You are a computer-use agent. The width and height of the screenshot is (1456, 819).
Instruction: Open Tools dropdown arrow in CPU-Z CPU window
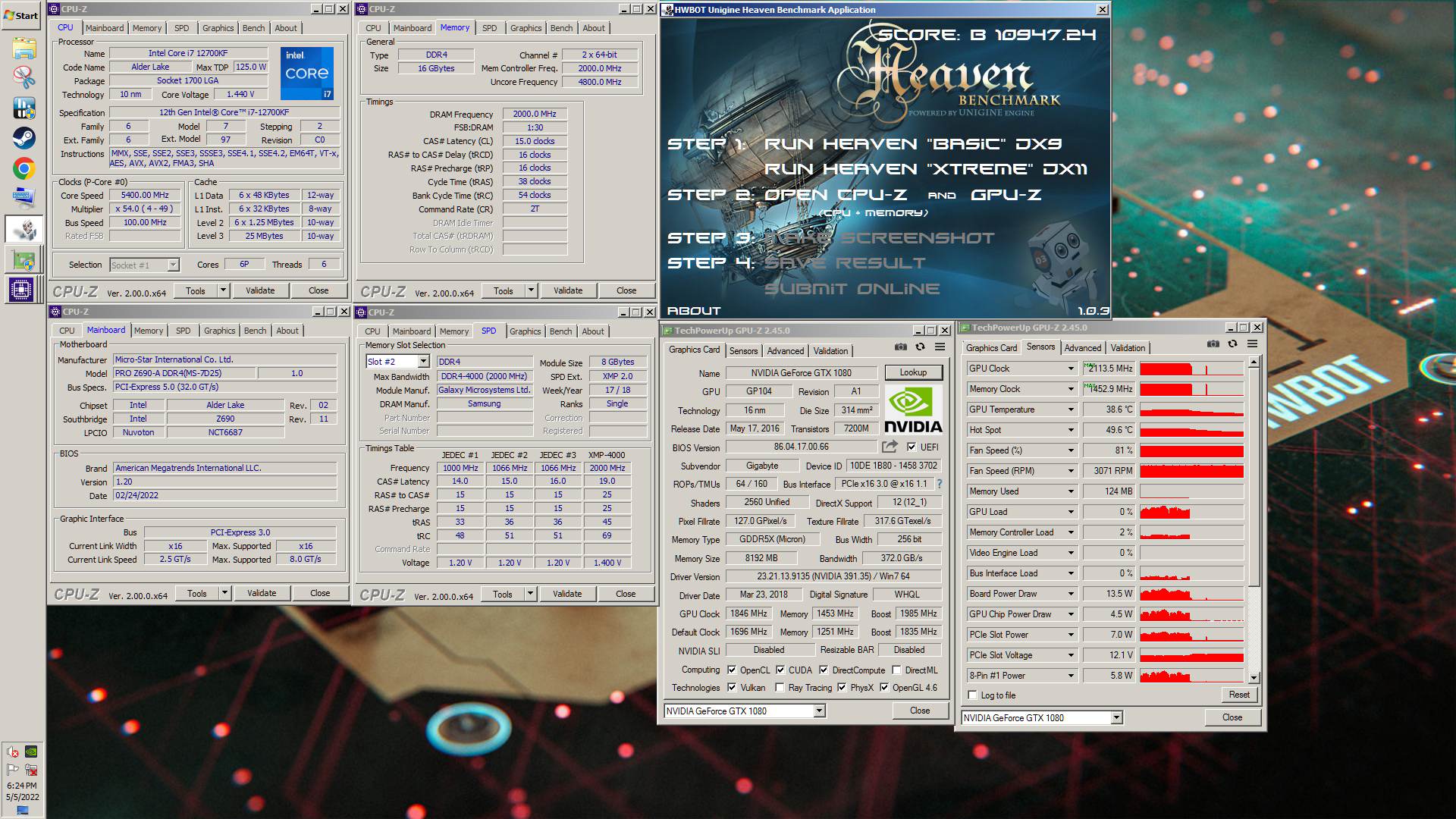click(223, 290)
